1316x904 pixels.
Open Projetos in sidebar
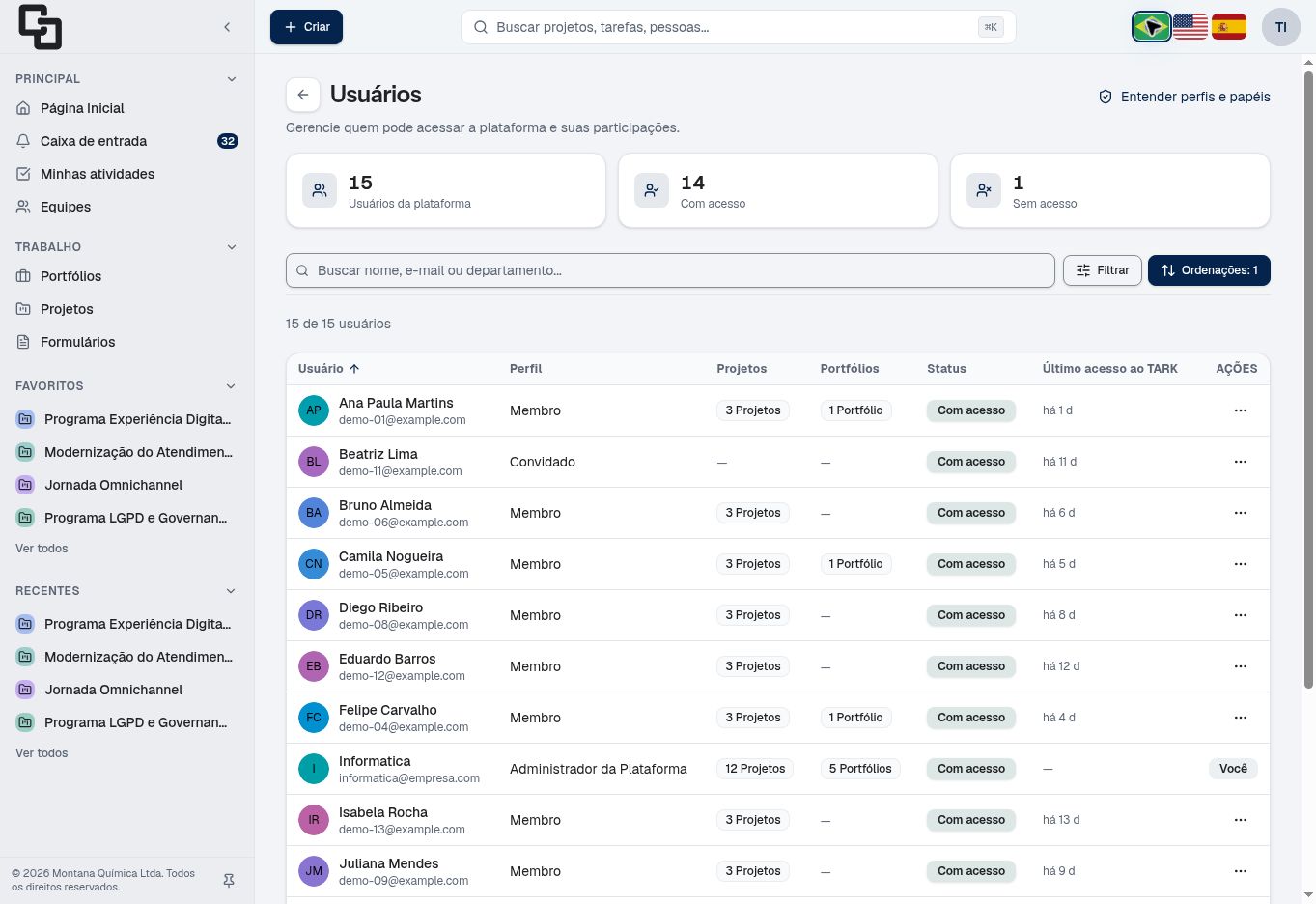[x=126, y=309]
